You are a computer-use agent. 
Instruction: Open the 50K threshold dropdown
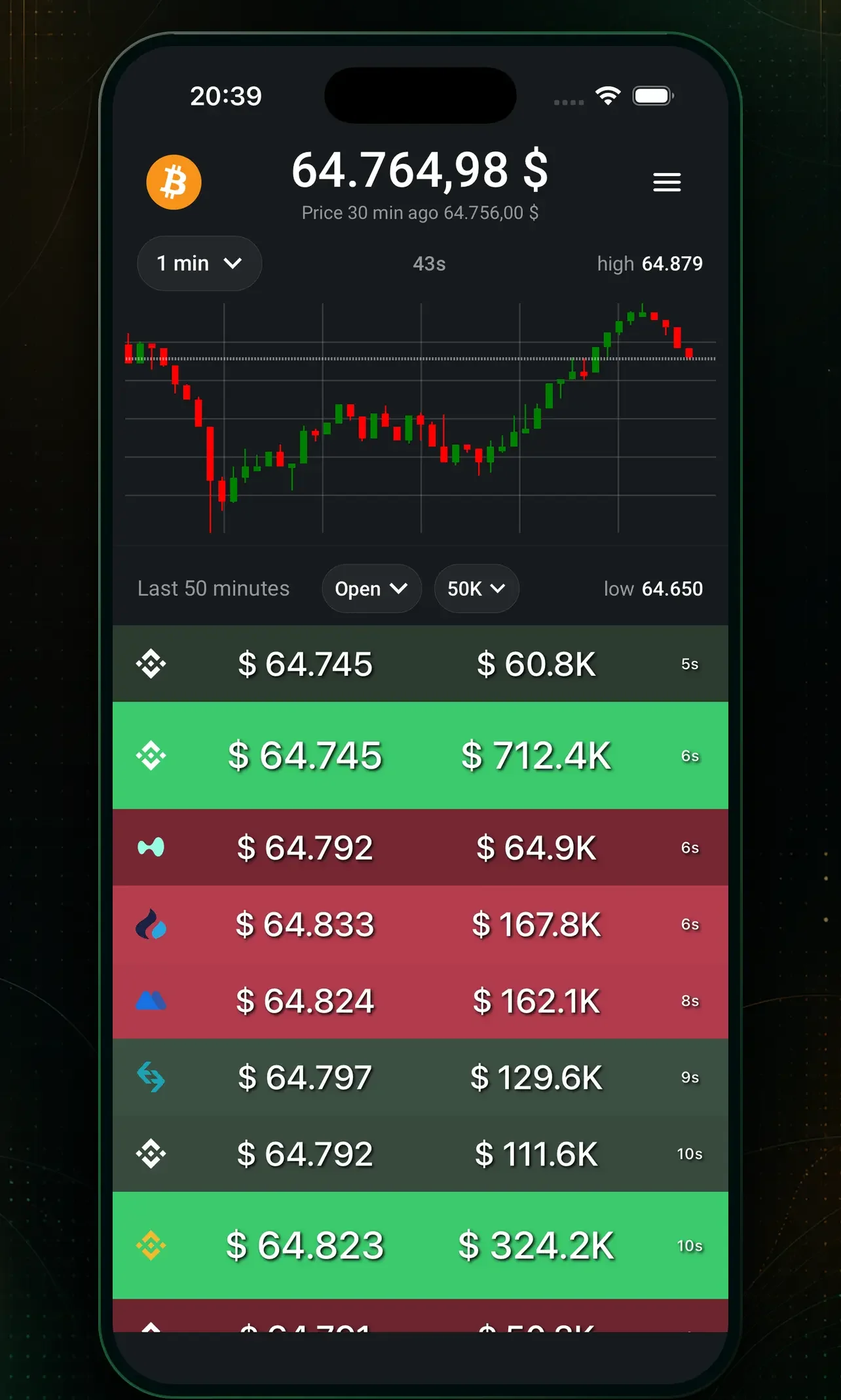click(x=477, y=589)
